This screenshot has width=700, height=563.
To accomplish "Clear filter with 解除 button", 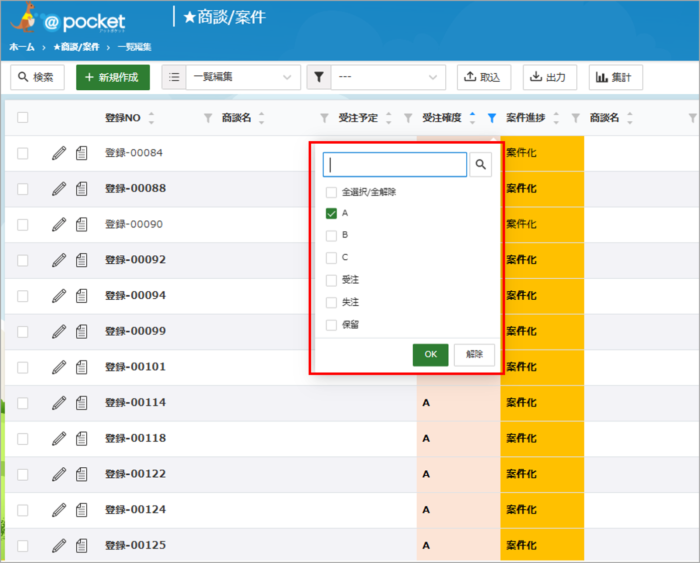I will [474, 354].
